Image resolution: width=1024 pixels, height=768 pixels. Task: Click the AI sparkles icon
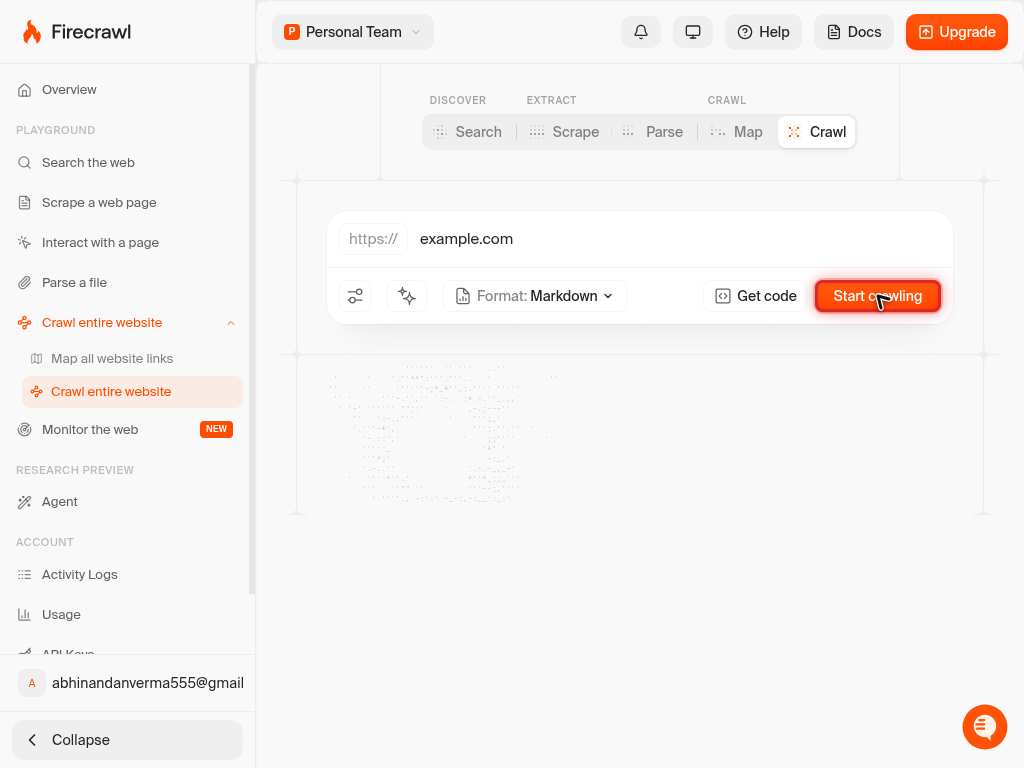(x=407, y=296)
